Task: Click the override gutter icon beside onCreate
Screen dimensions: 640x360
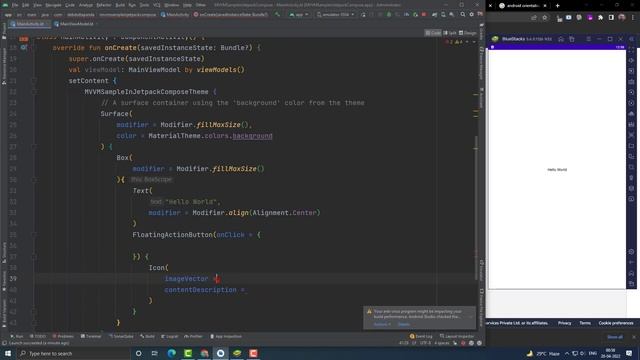Action: 24,48
